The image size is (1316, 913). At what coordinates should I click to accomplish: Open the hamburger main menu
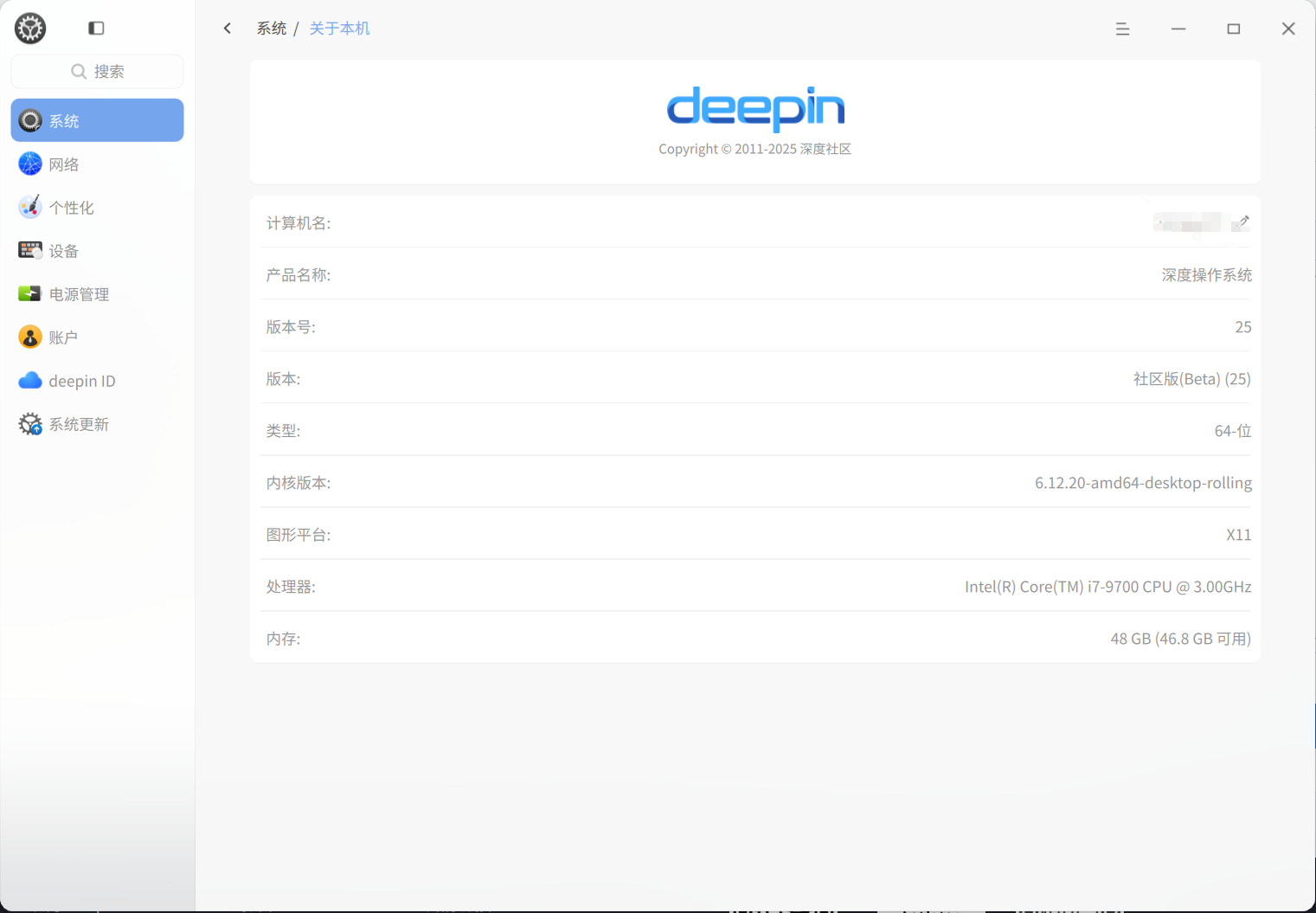pyautogui.click(x=1122, y=29)
